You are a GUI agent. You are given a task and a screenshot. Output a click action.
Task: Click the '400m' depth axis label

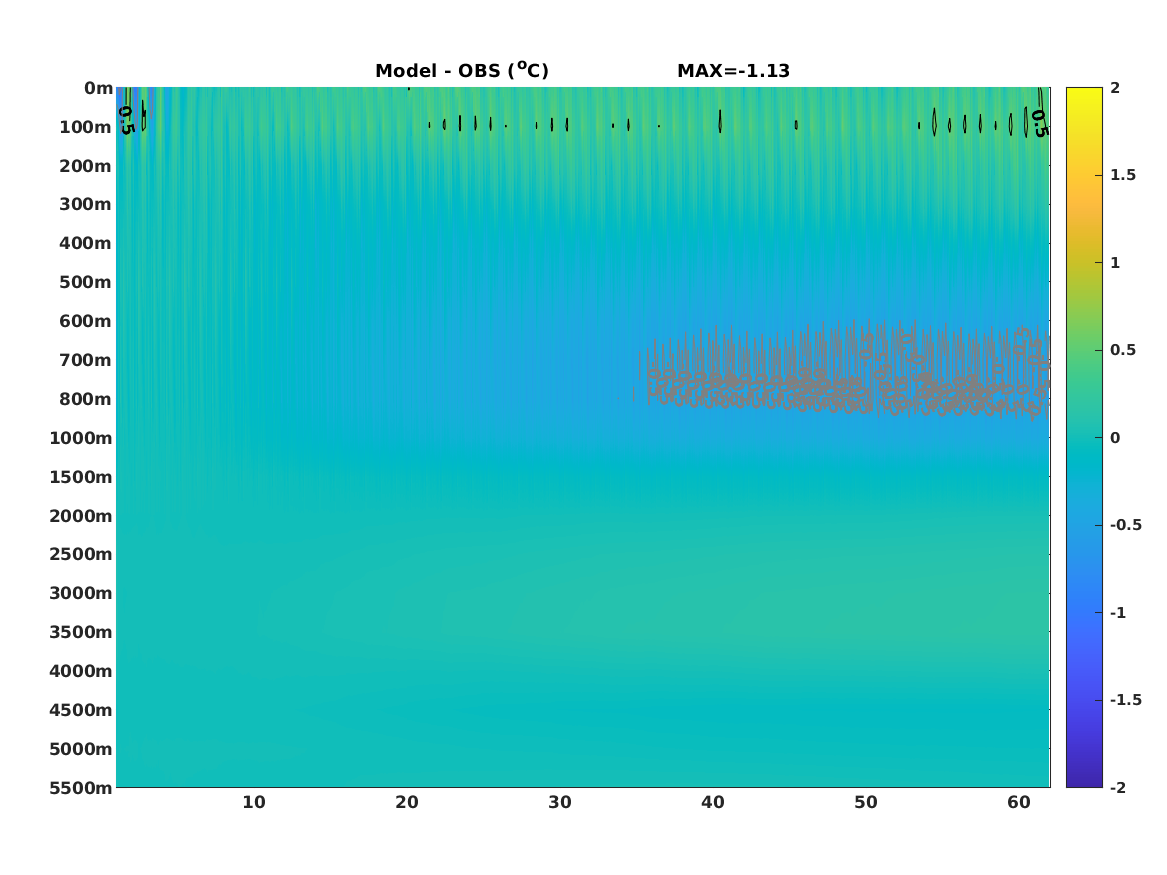pyautogui.click(x=86, y=243)
